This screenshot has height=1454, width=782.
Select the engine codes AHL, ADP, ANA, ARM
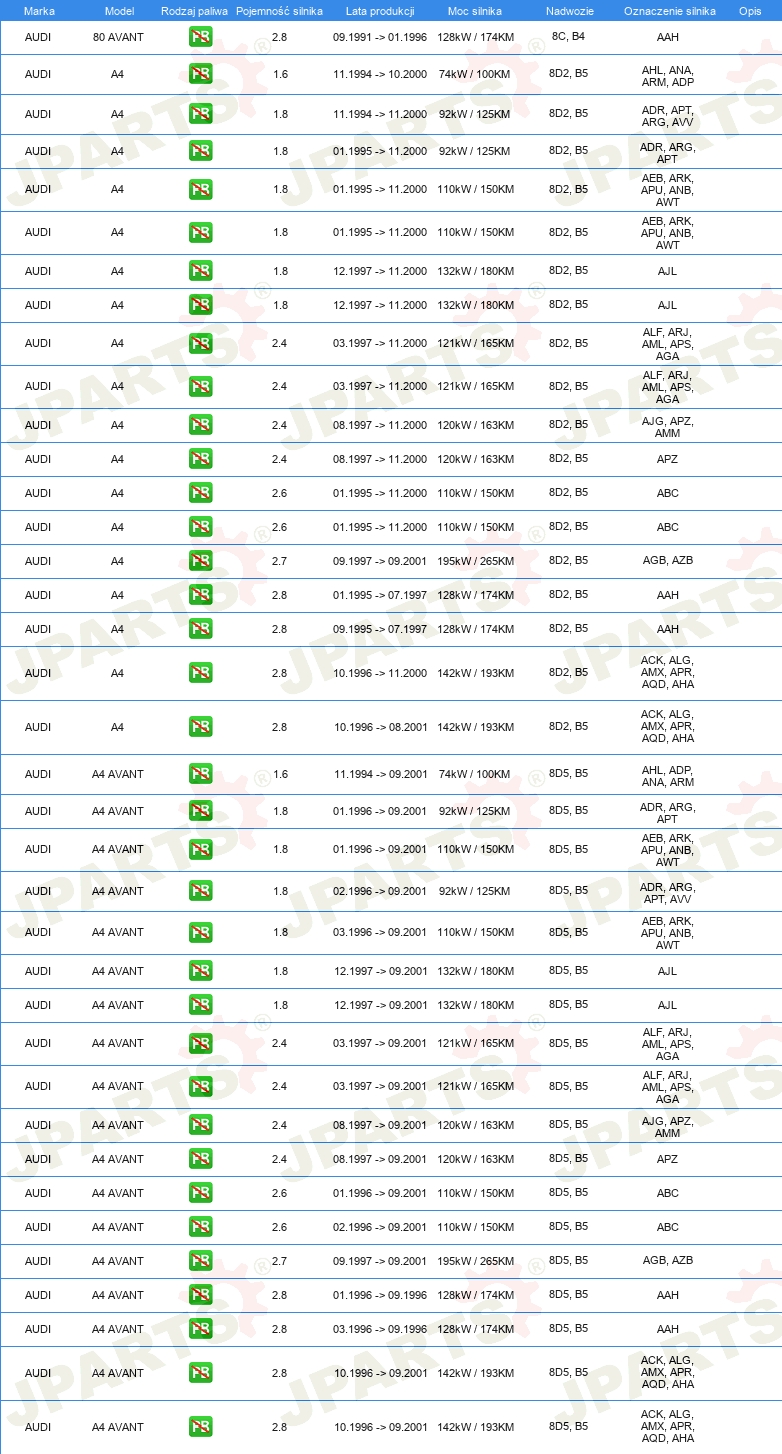667,776
